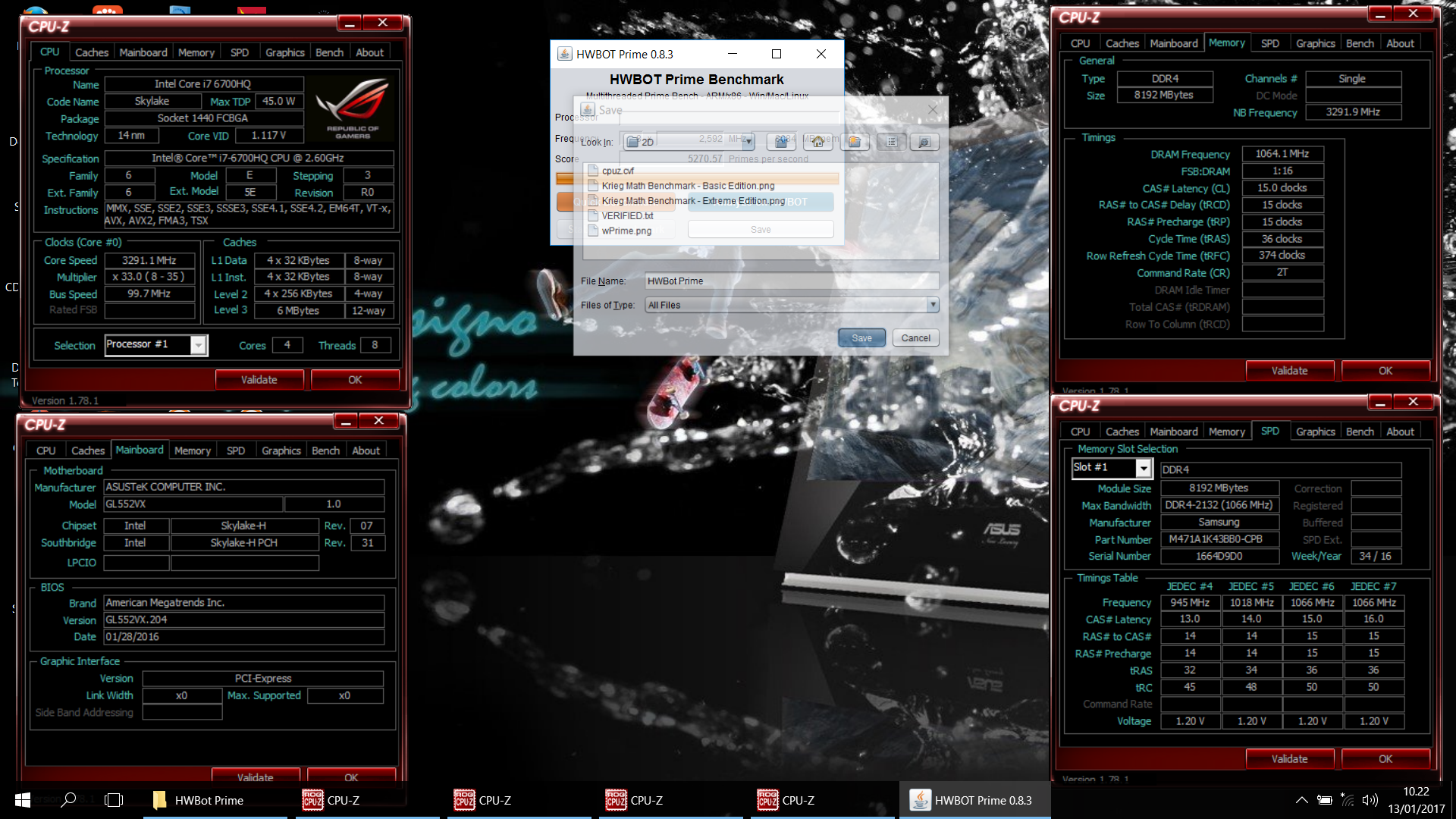The width and height of the screenshot is (1456, 819).
Task: Open Task View from the taskbar
Action: click(x=114, y=800)
